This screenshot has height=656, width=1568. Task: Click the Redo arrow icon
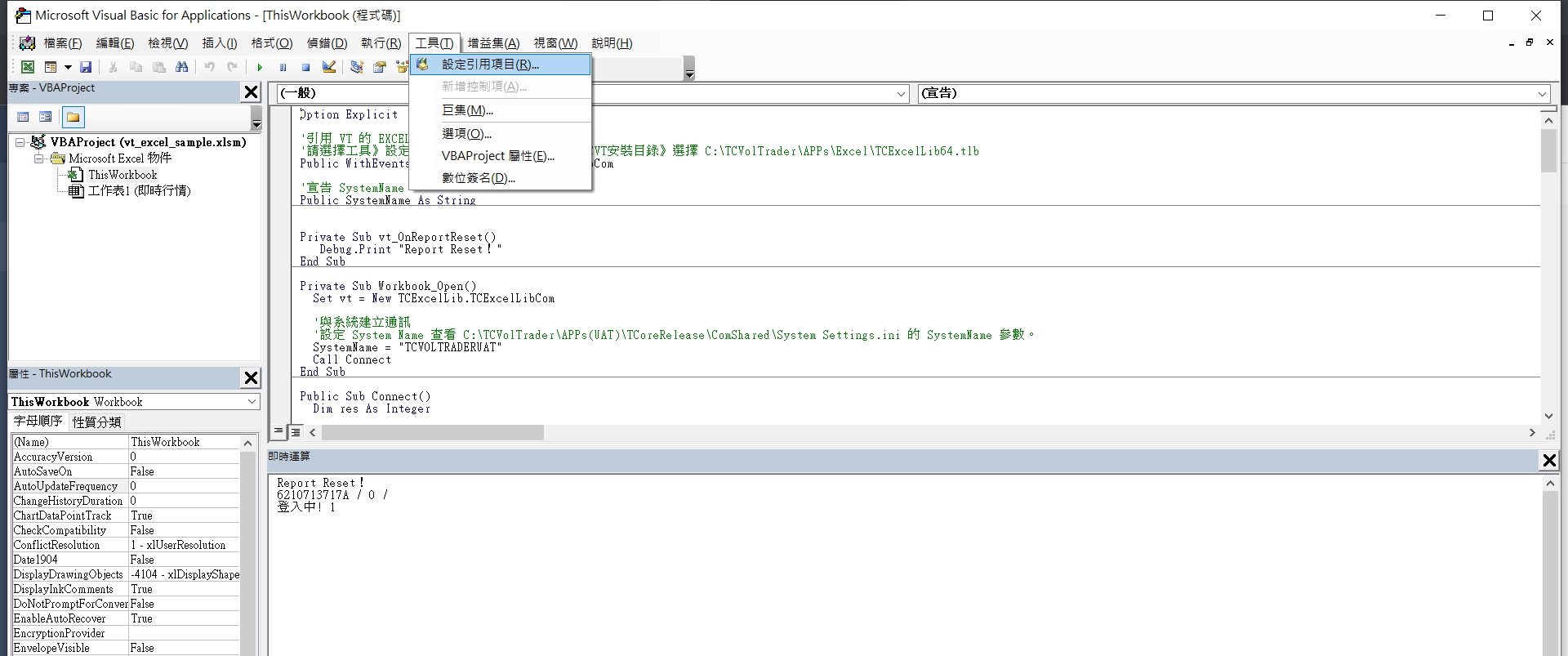pos(233,67)
